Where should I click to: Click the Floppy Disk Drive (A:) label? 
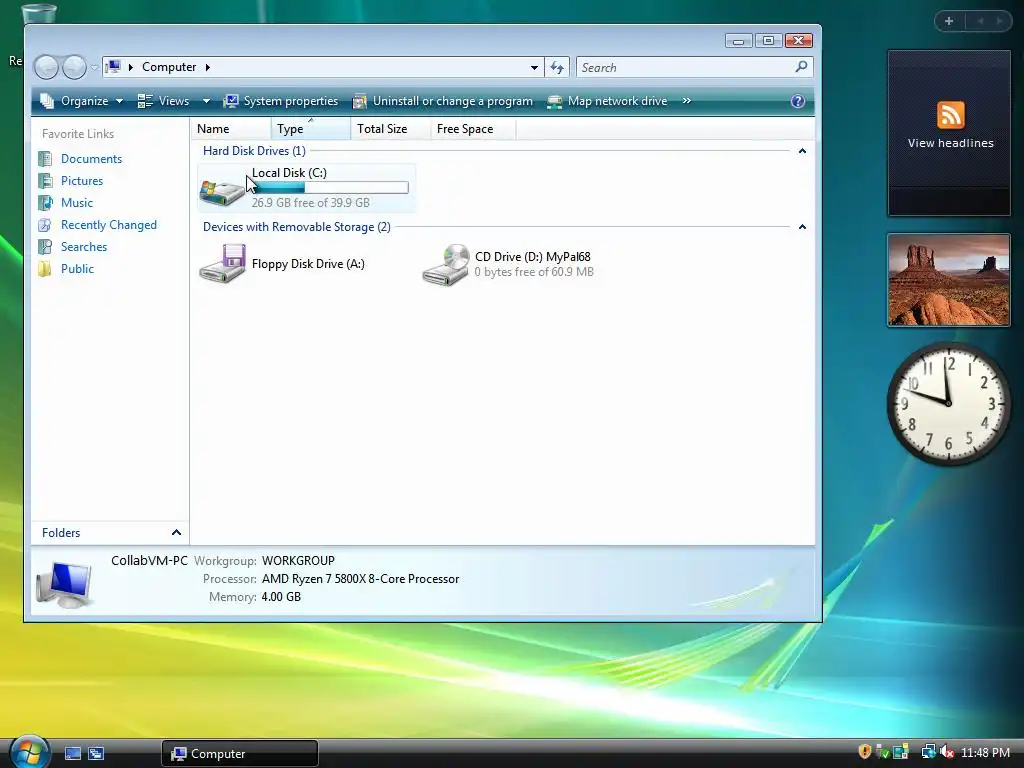[308, 264]
